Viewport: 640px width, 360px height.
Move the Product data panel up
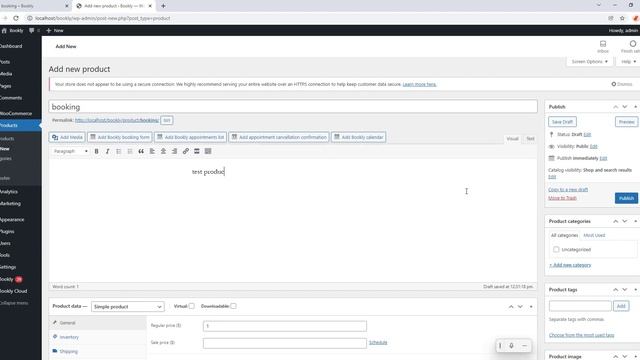[x=511, y=307]
